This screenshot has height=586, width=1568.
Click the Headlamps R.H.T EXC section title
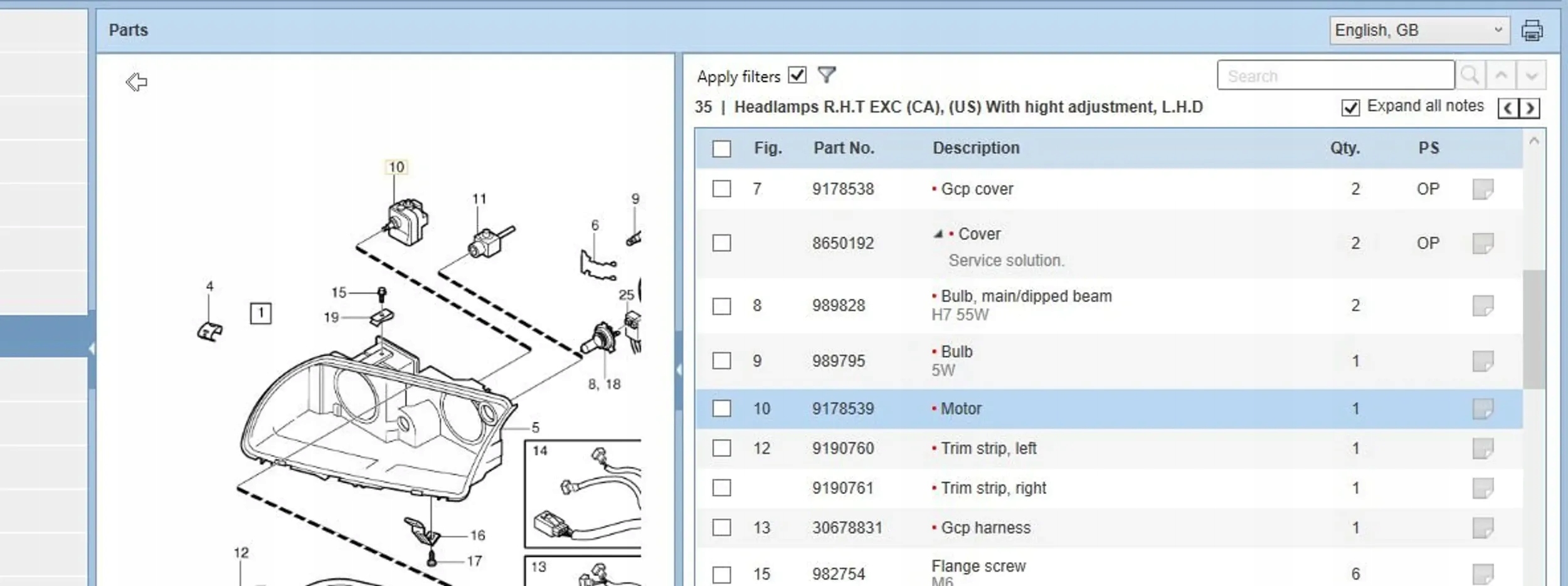pos(968,107)
